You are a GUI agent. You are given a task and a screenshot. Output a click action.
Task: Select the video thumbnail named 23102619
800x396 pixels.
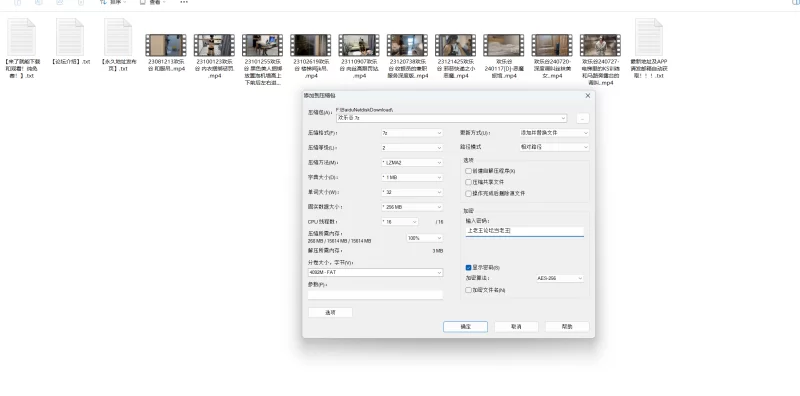(x=311, y=45)
